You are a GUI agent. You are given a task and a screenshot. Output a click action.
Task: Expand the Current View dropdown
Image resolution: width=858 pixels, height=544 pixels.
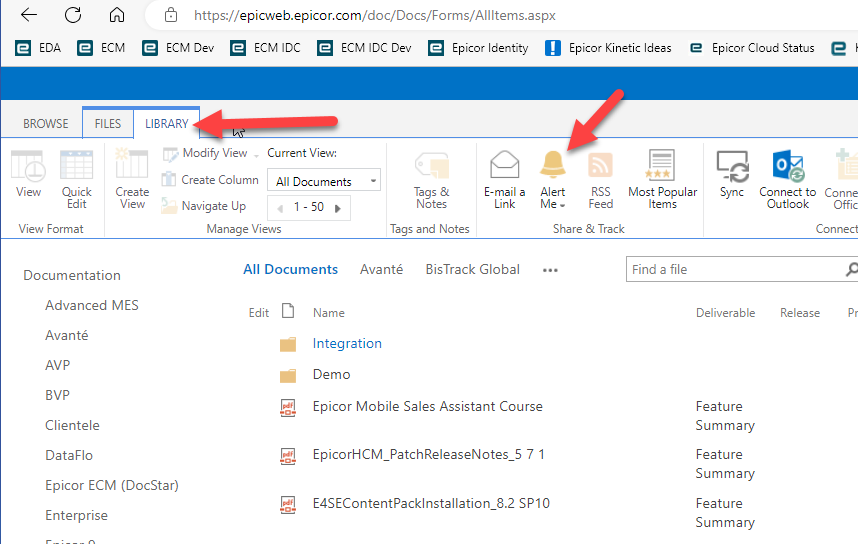pos(373,181)
